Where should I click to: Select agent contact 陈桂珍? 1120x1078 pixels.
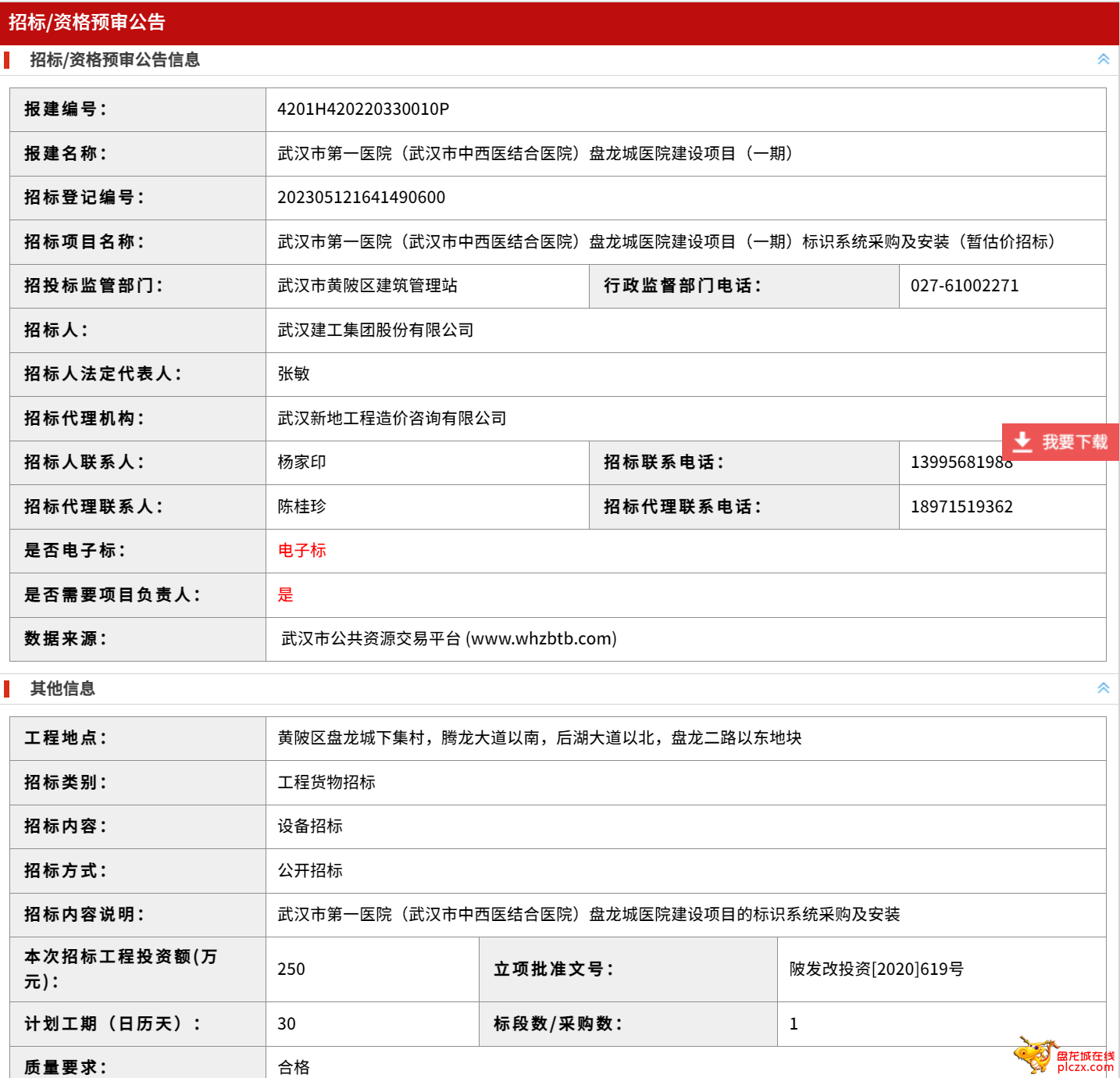(x=302, y=506)
